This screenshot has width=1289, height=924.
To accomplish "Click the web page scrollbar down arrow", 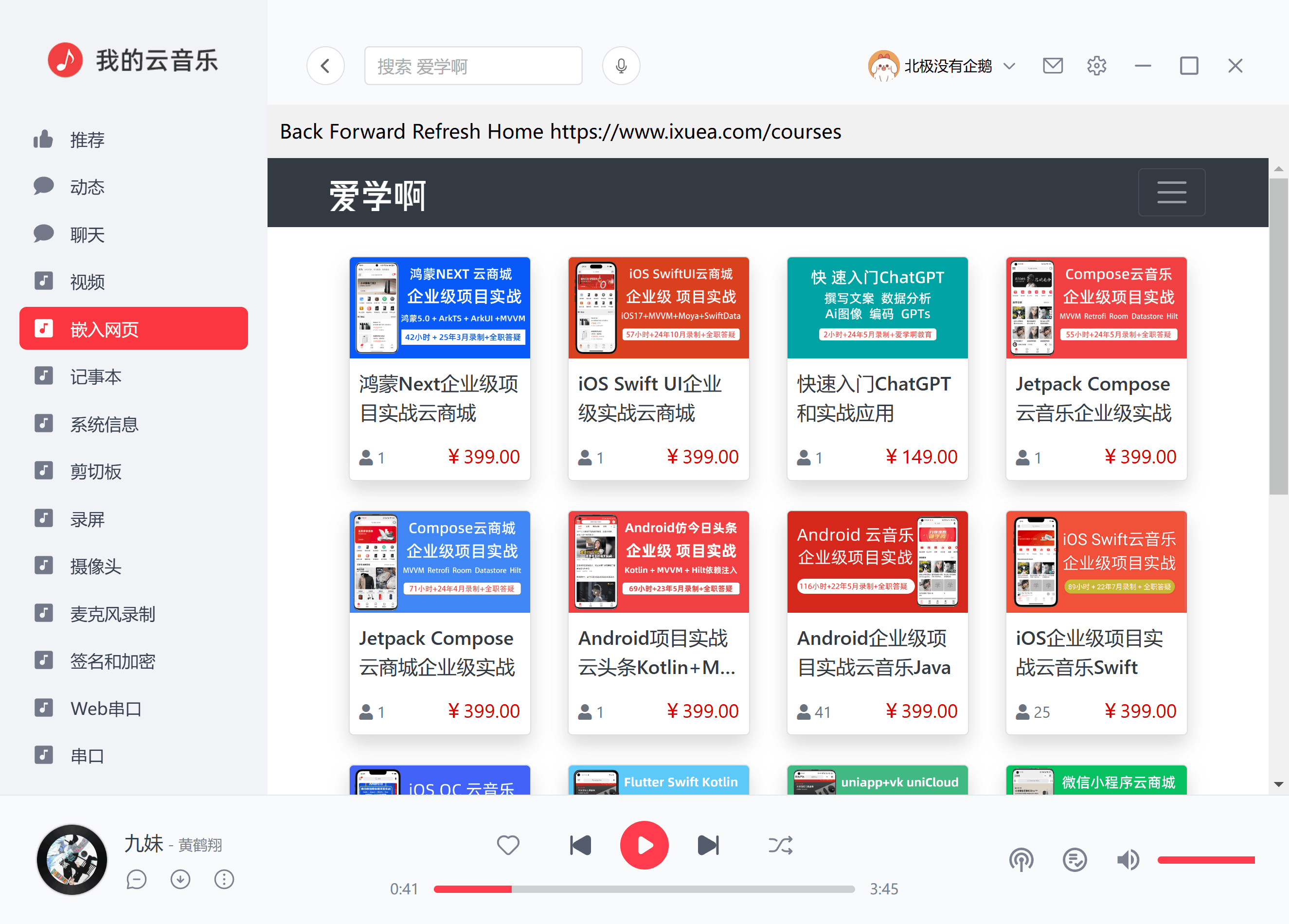I will [1278, 784].
